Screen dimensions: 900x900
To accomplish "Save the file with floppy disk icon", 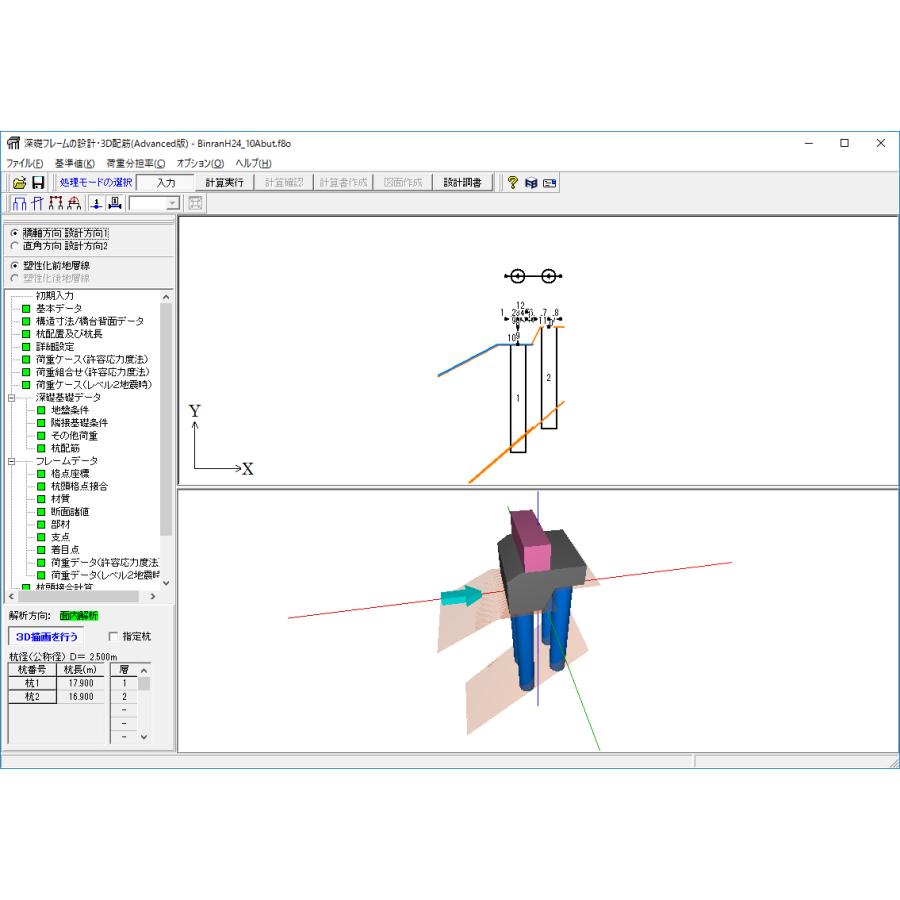I will coord(38,183).
